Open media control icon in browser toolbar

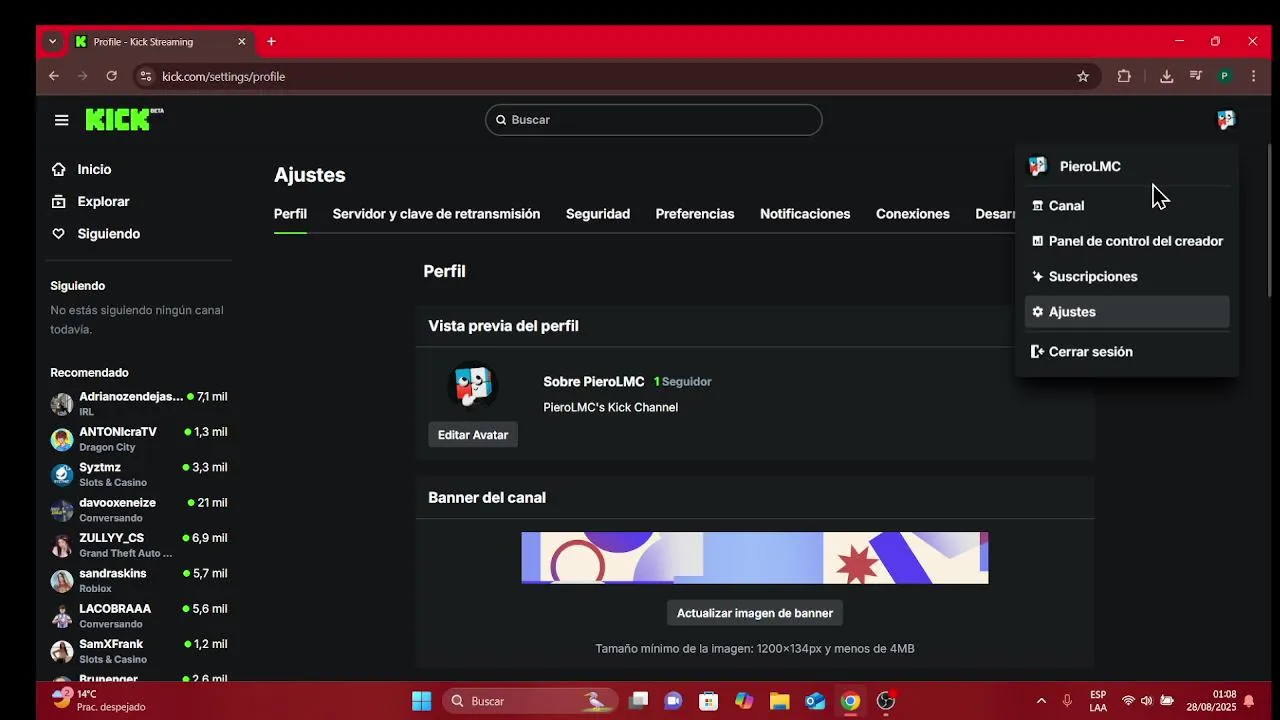coord(1195,76)
